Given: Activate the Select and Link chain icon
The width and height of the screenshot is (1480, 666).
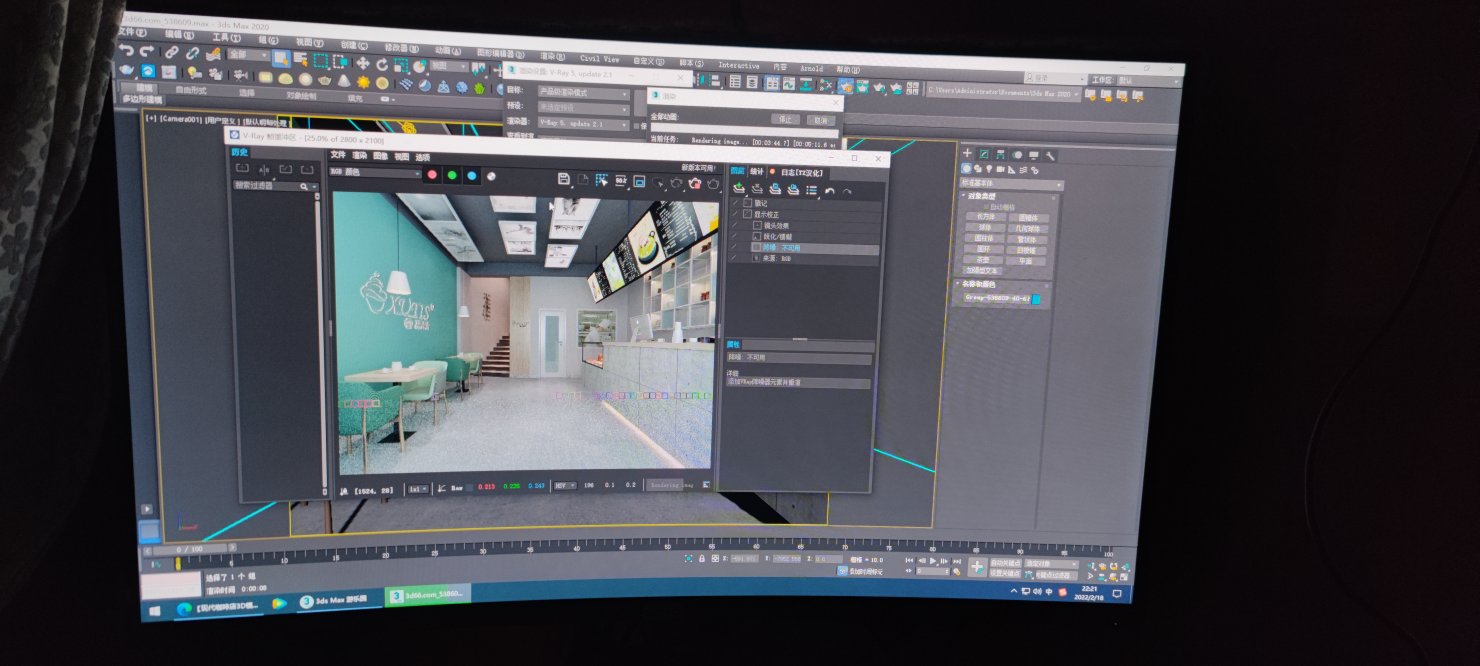Looking at the screenshot, I should [x=172, y=51].
